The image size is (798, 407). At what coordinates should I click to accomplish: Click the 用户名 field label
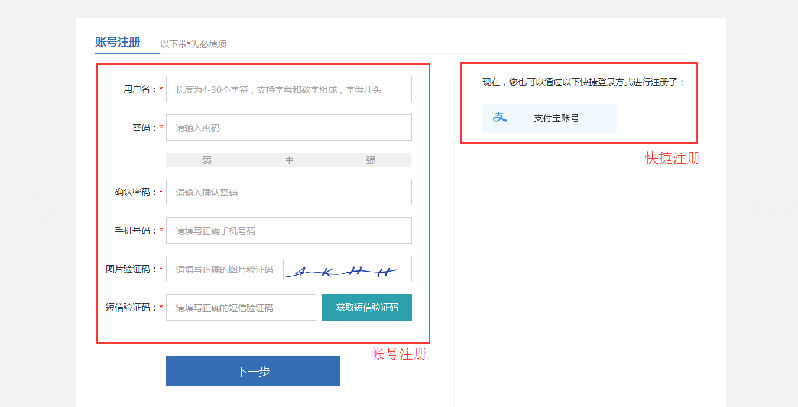click(135, 89)
